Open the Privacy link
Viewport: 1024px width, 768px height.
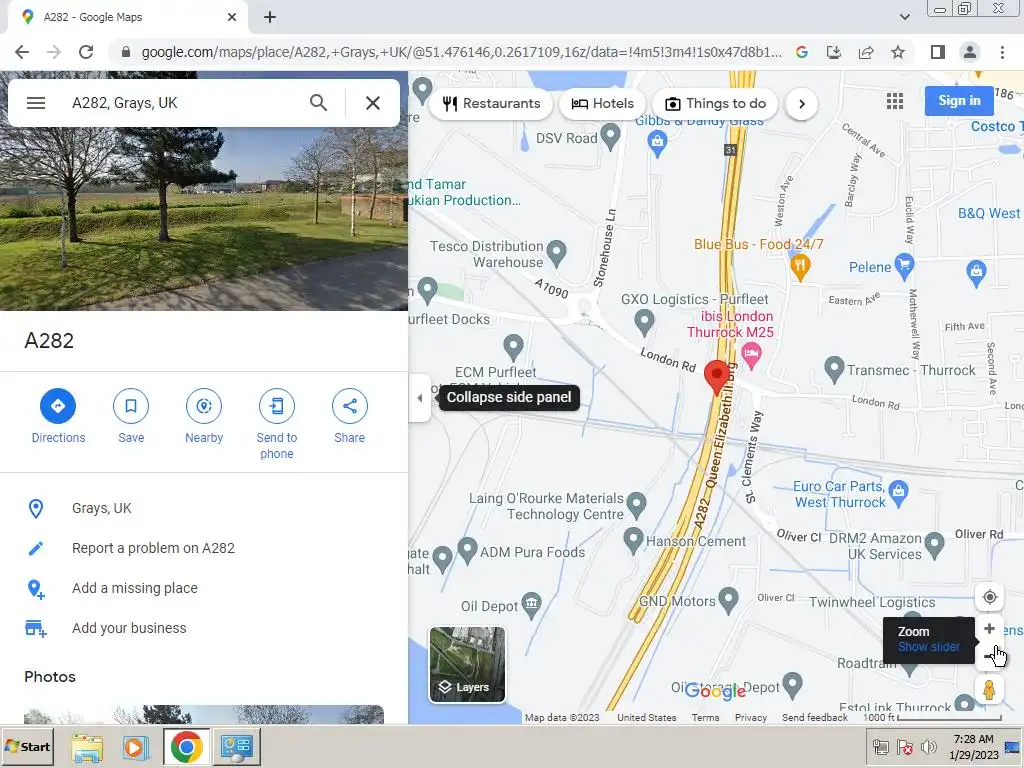(x=750, y=717)
